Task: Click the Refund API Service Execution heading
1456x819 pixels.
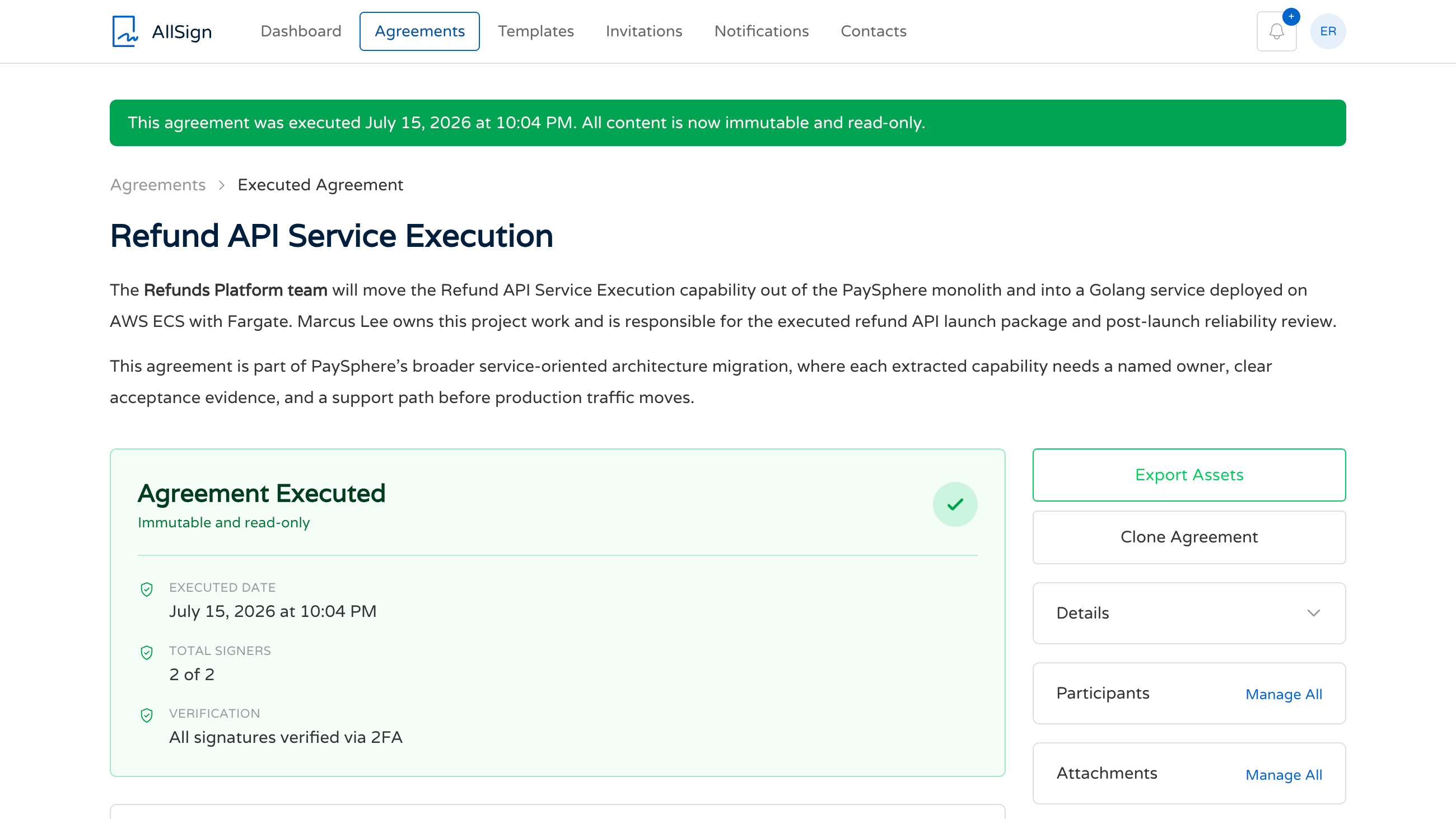Action: 331,236
